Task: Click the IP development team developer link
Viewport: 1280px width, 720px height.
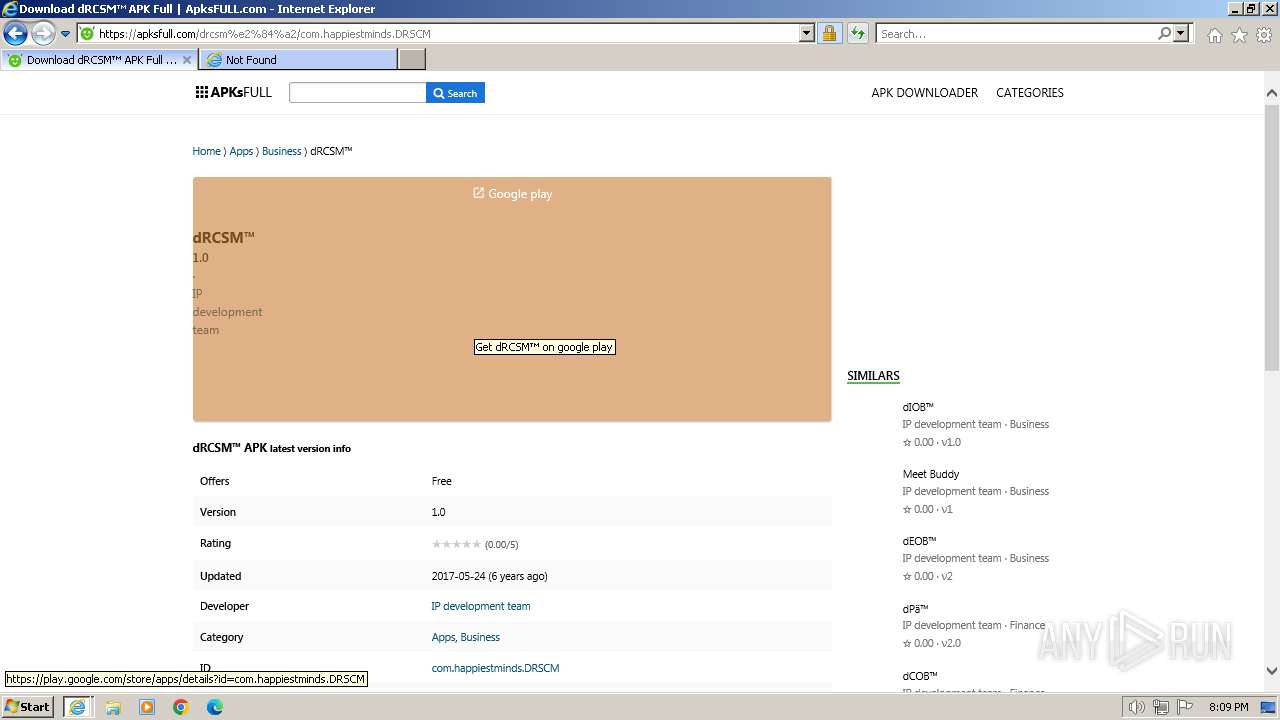Action: coord(481,606)
